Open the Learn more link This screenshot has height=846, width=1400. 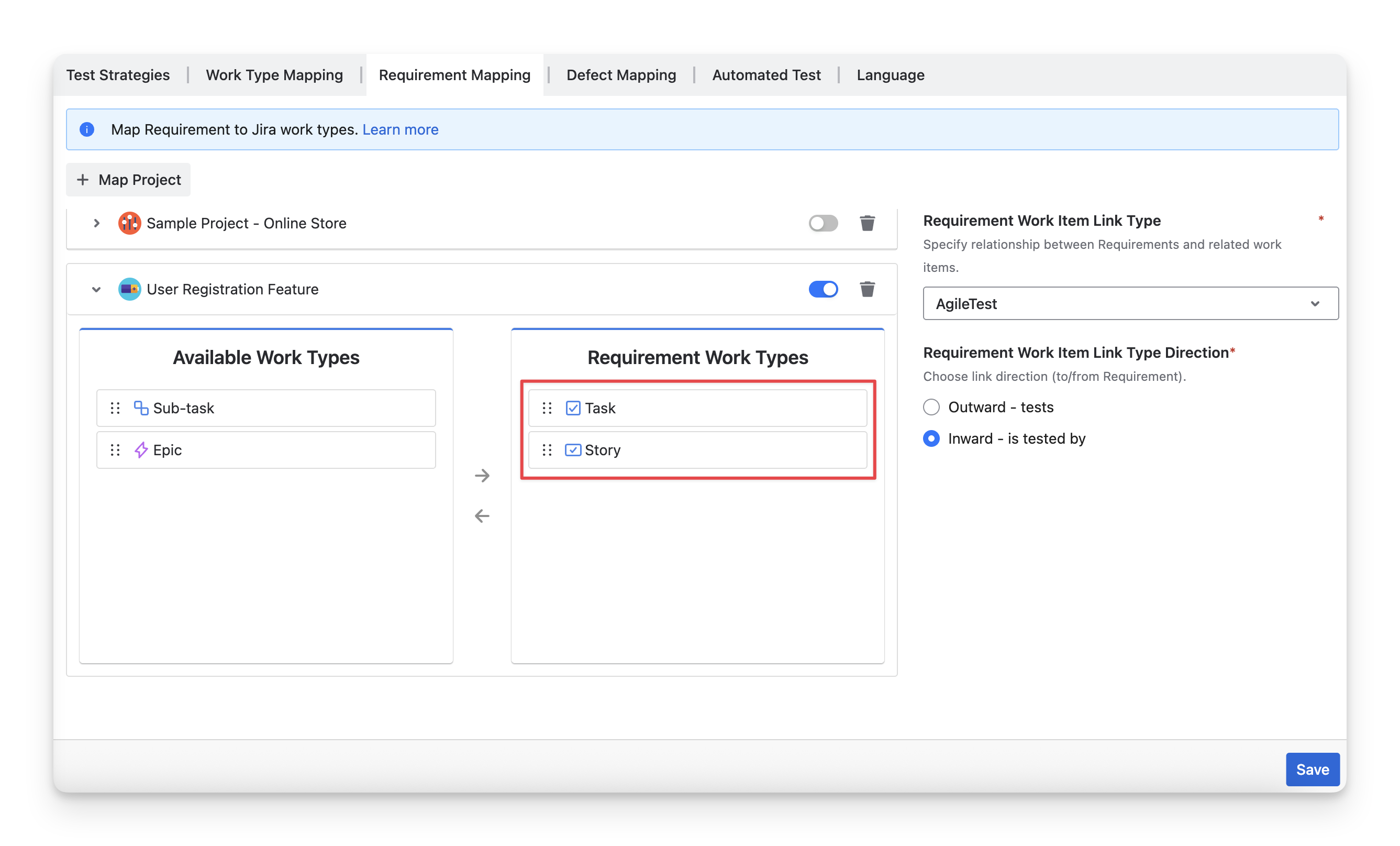tap(400, 129)
